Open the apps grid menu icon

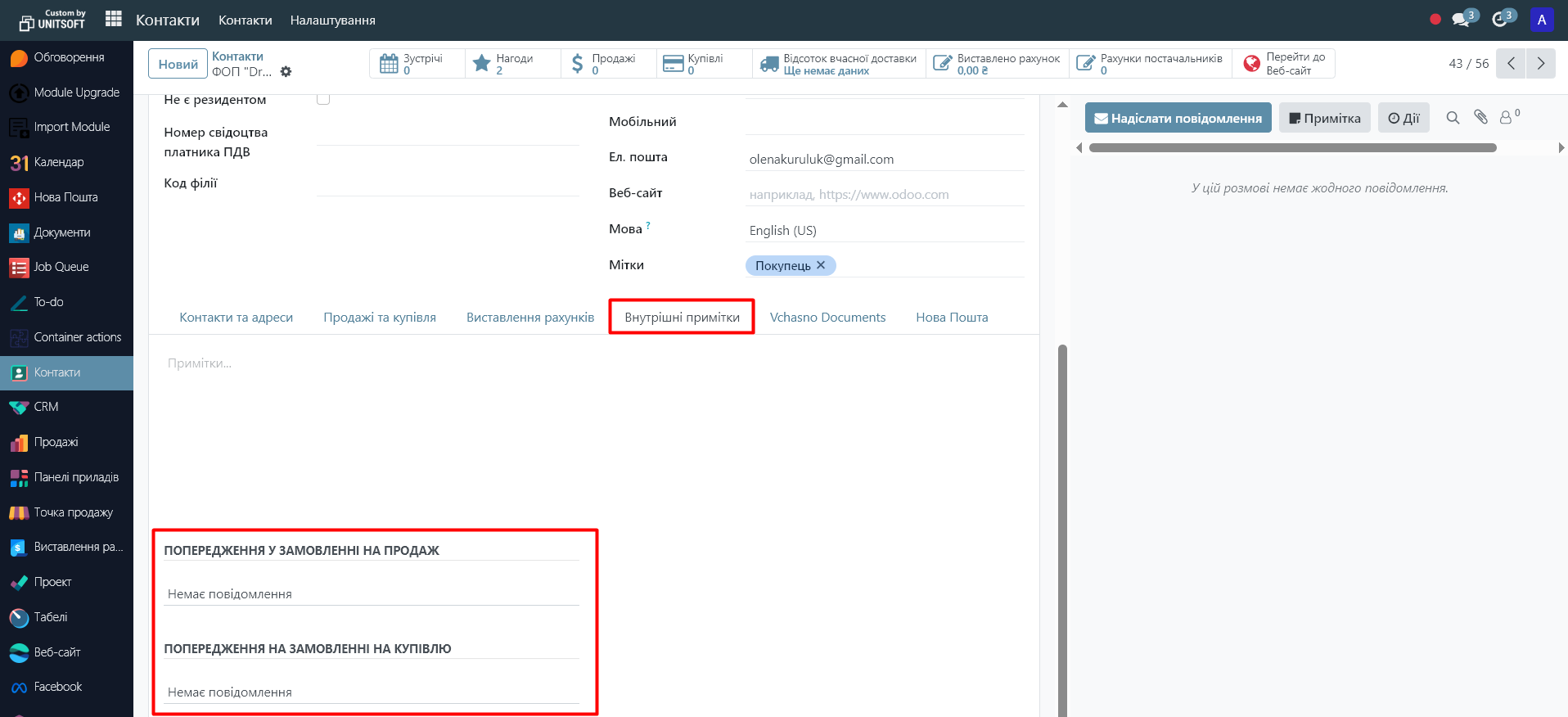114,19
